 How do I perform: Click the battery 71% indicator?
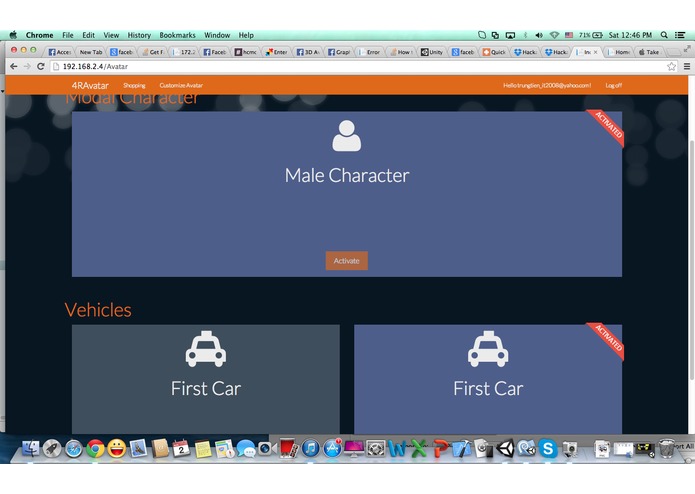[591, 35]
